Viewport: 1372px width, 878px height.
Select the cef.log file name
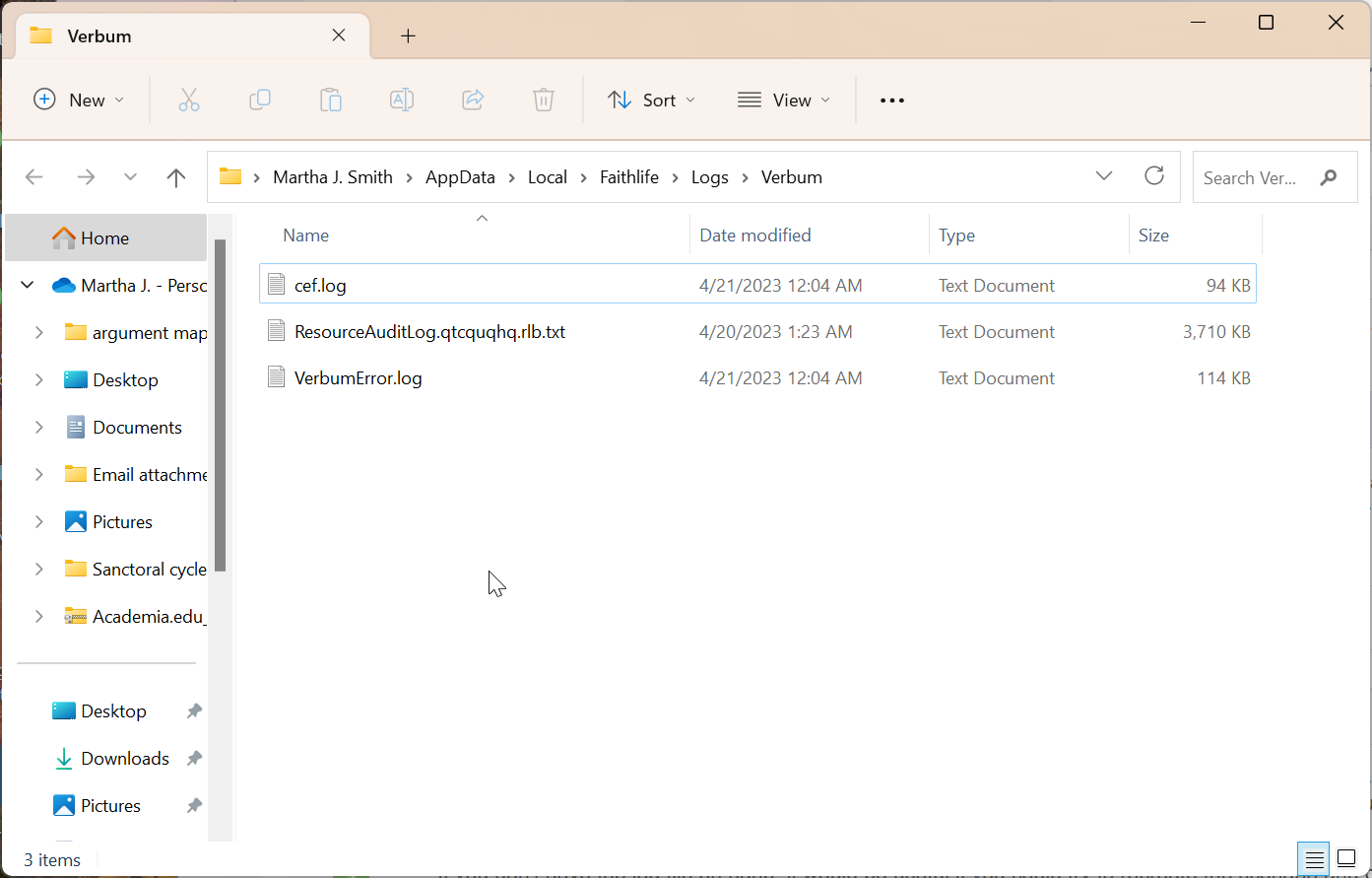point(320,285)
